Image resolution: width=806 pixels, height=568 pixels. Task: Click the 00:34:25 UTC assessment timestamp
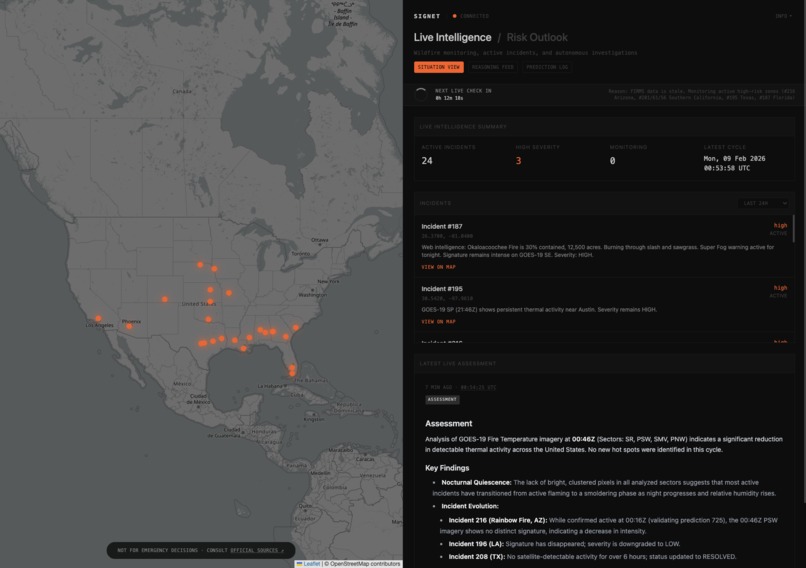click(478, 388)
